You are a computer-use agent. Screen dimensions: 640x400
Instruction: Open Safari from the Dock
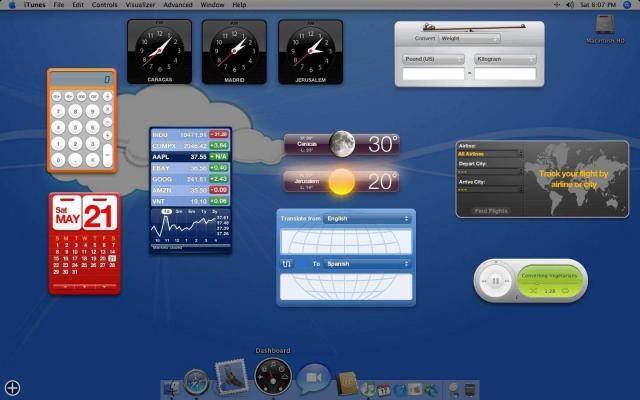[x=196, y=382]
